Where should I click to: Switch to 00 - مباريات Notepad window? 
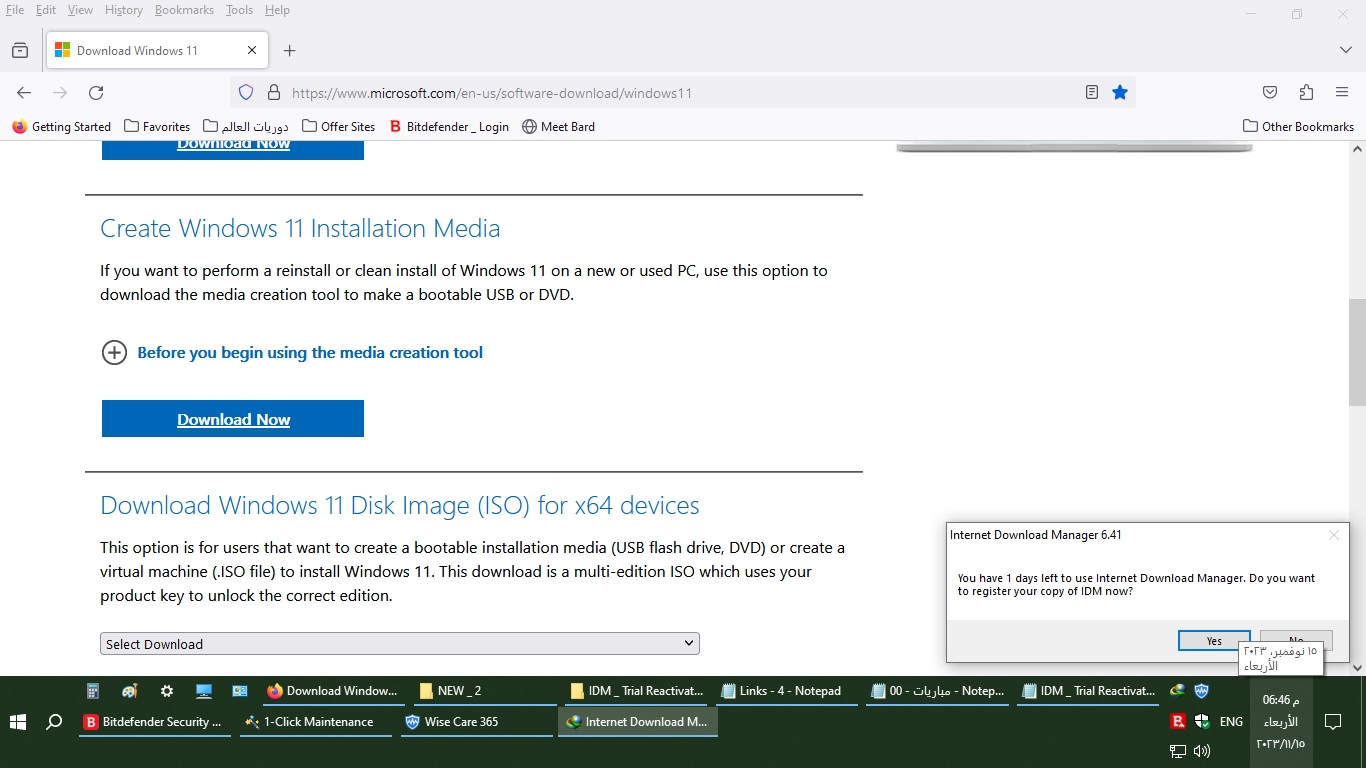pos(937,691)
